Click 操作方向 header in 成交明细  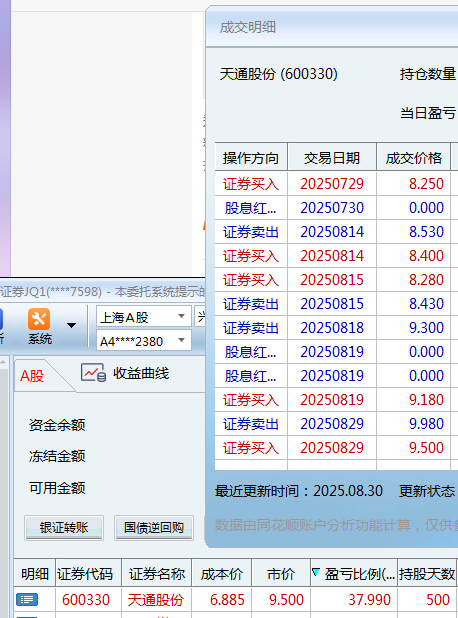pyautogui.click(x=251, y=158)
